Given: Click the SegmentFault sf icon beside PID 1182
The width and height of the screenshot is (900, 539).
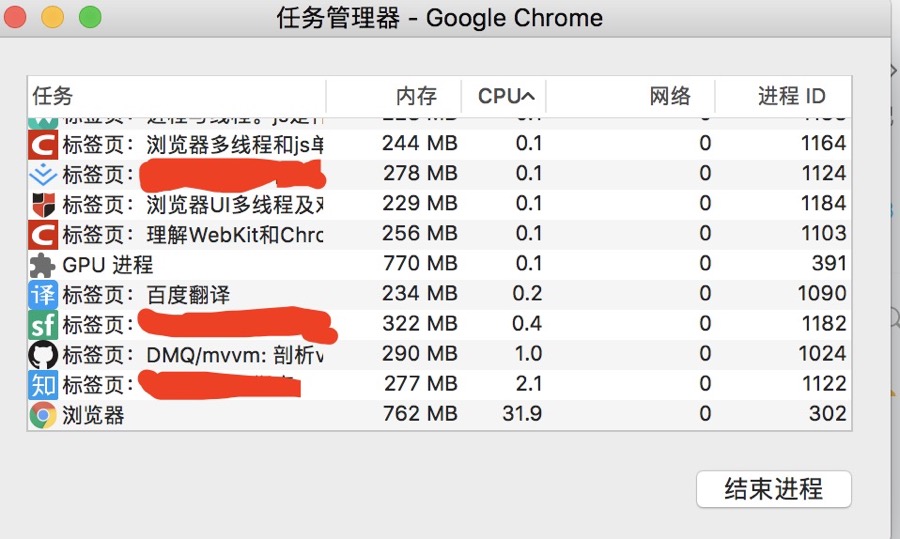Looking at the screenshot, I should click(x=43, y=324).
